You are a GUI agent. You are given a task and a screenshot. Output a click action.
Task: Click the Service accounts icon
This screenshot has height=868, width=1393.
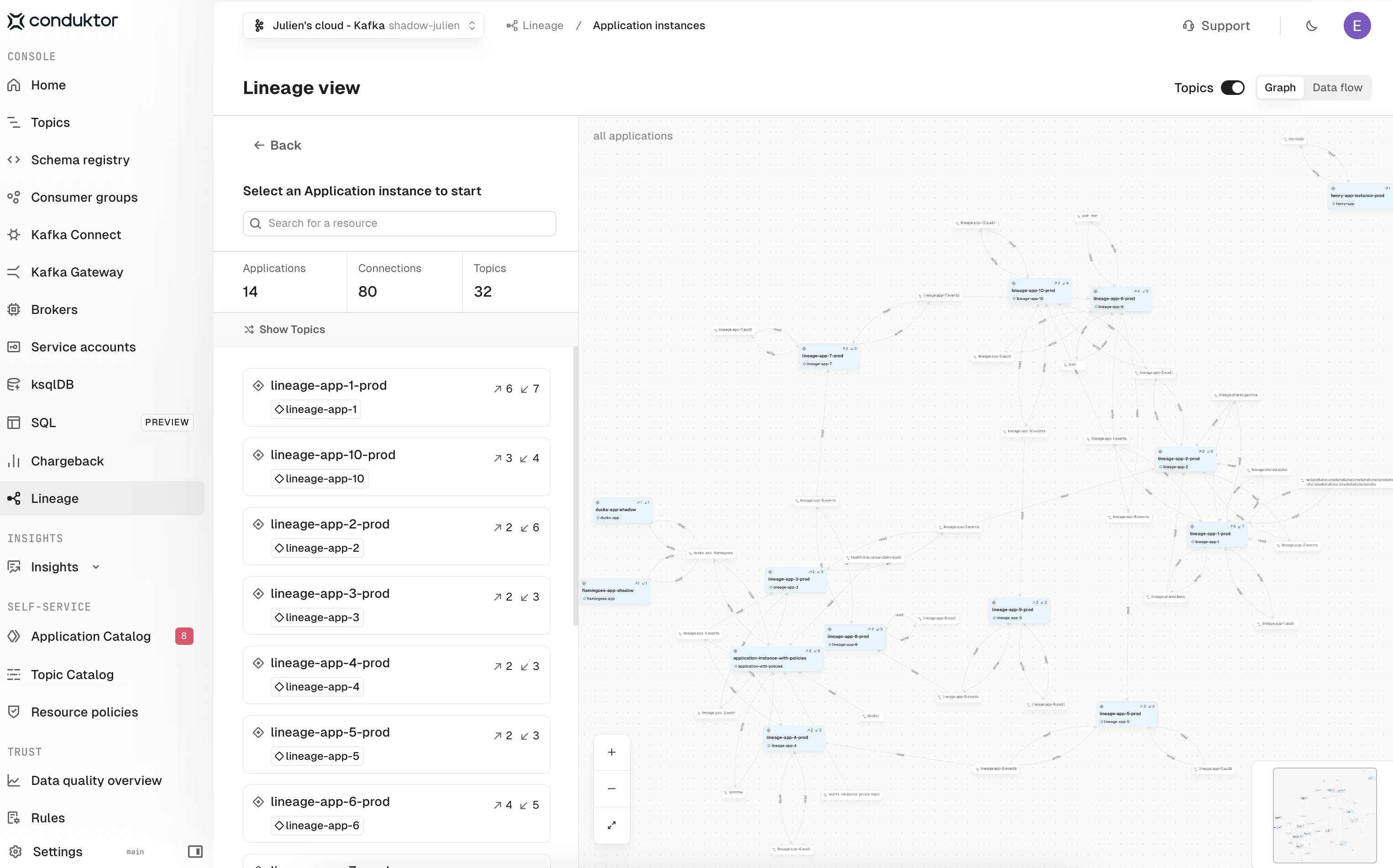14,347
